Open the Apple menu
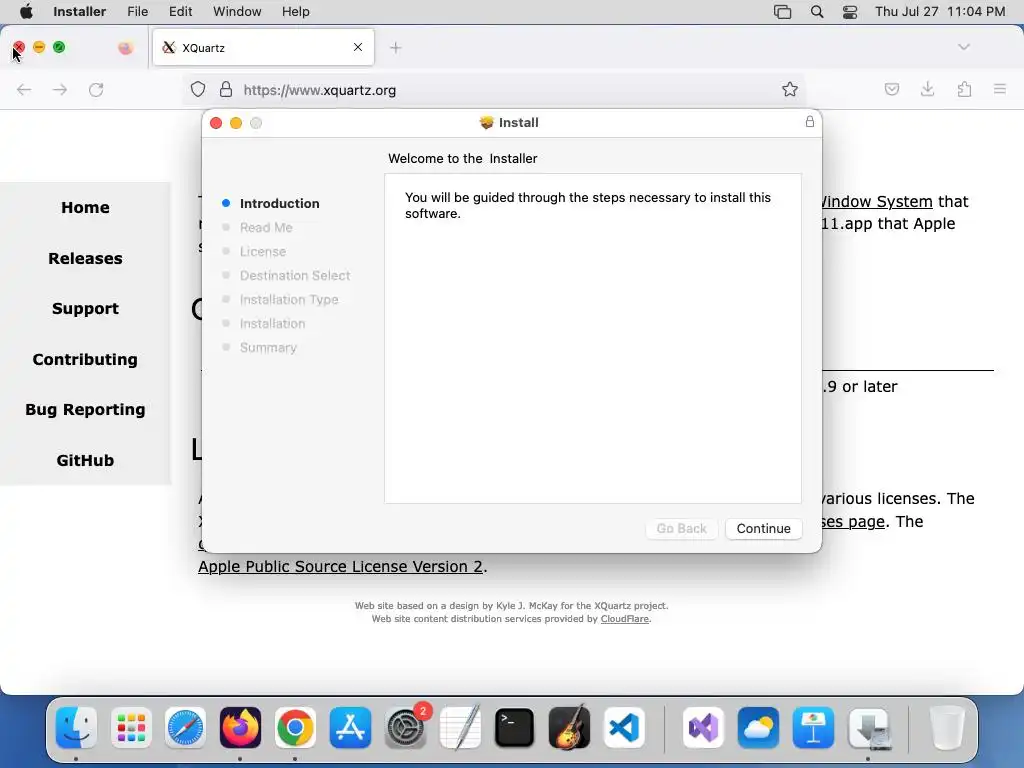This screenshot has width=1024, height=768. pyautogui.click(x=25, y=11)
